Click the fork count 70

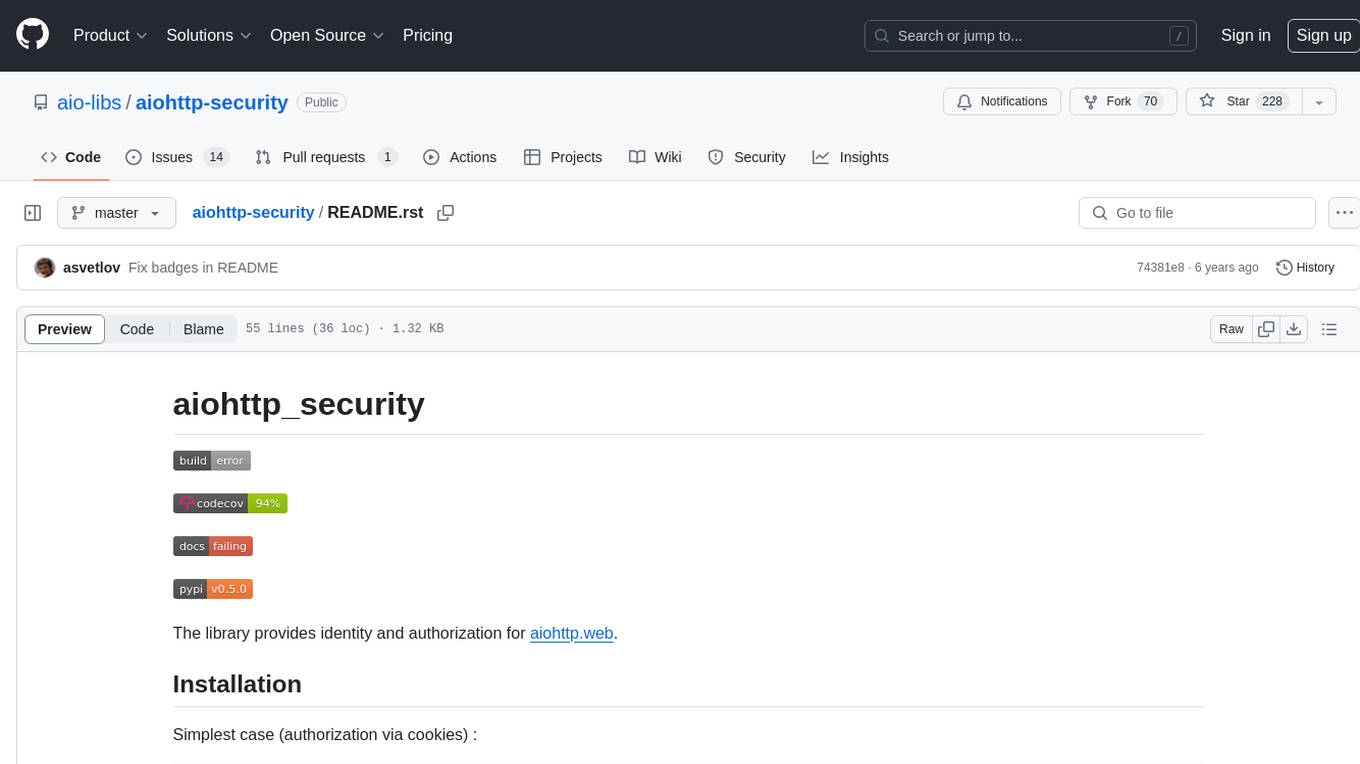(x=1150, y=102)
